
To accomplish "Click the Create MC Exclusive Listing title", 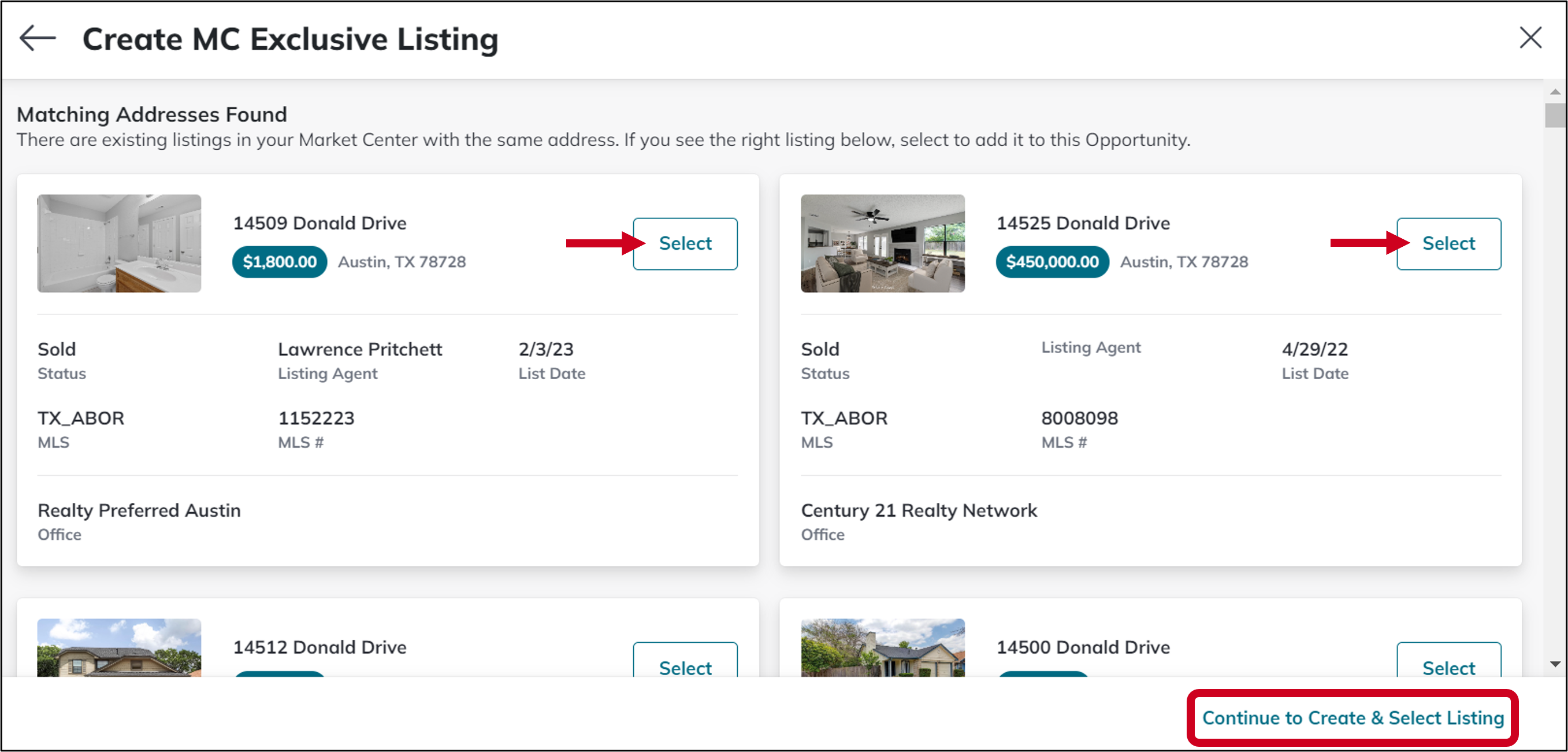I will coord(291,39).
